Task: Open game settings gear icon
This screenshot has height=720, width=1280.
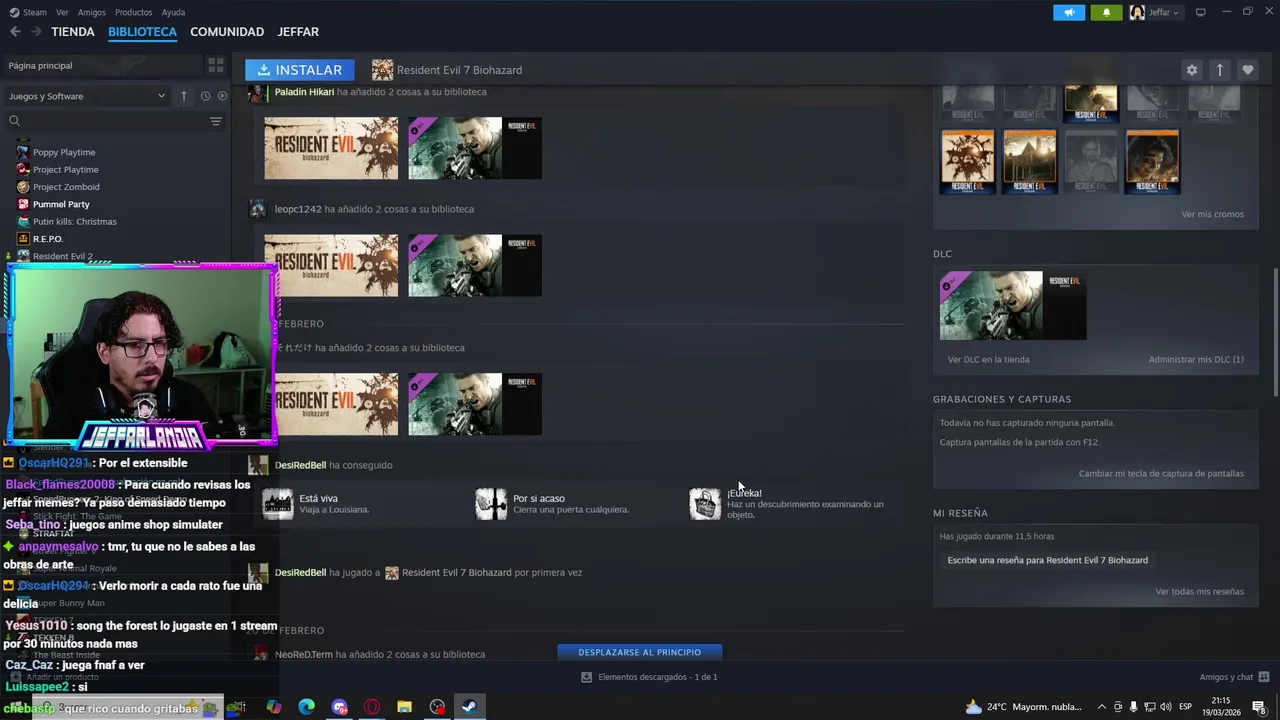Action: click(x=1191, y=70)
